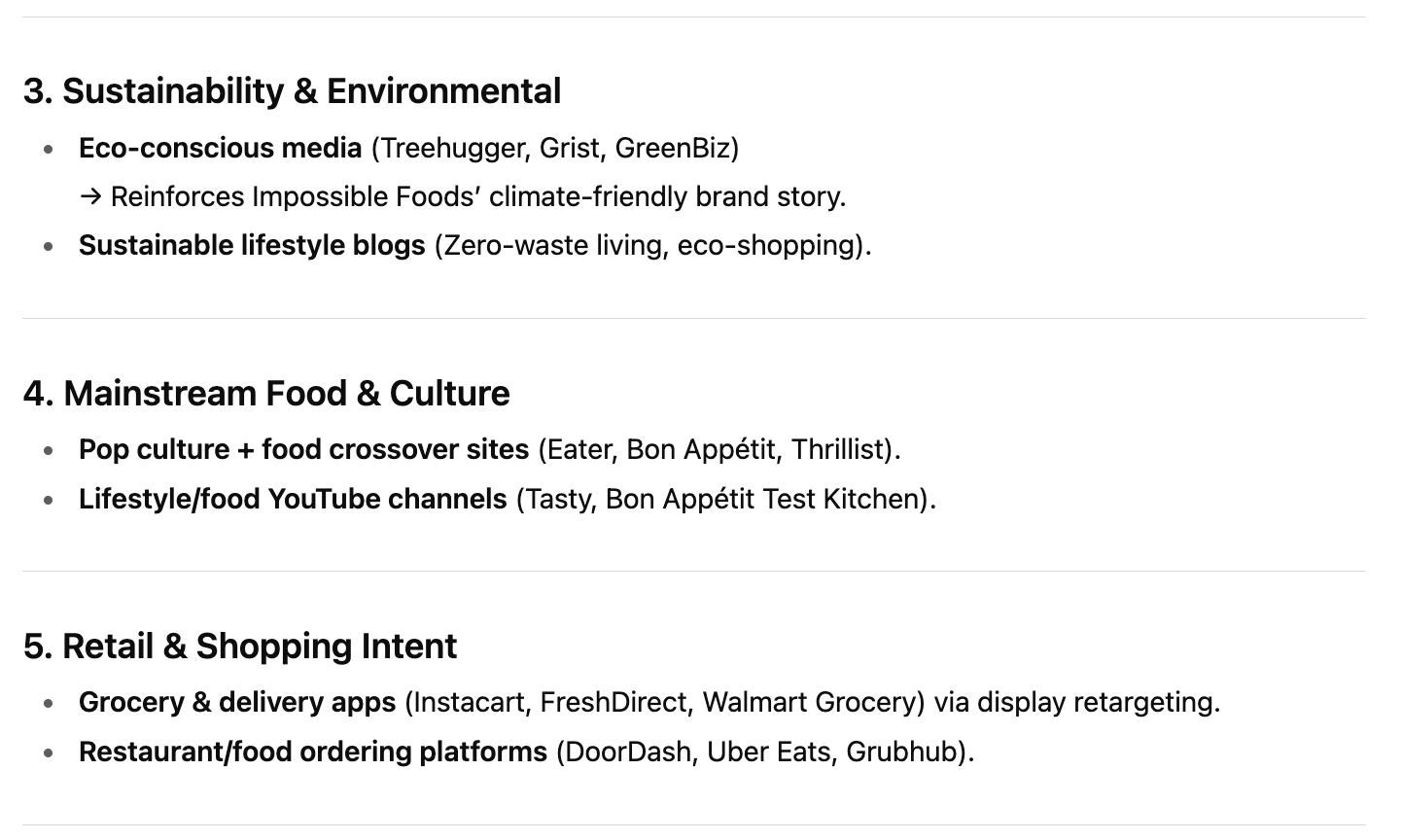Click the text 'Treehugger, Grist, GreenBiz'
Viewport: 1402px width, 840px height.
[x=555, y=148]
